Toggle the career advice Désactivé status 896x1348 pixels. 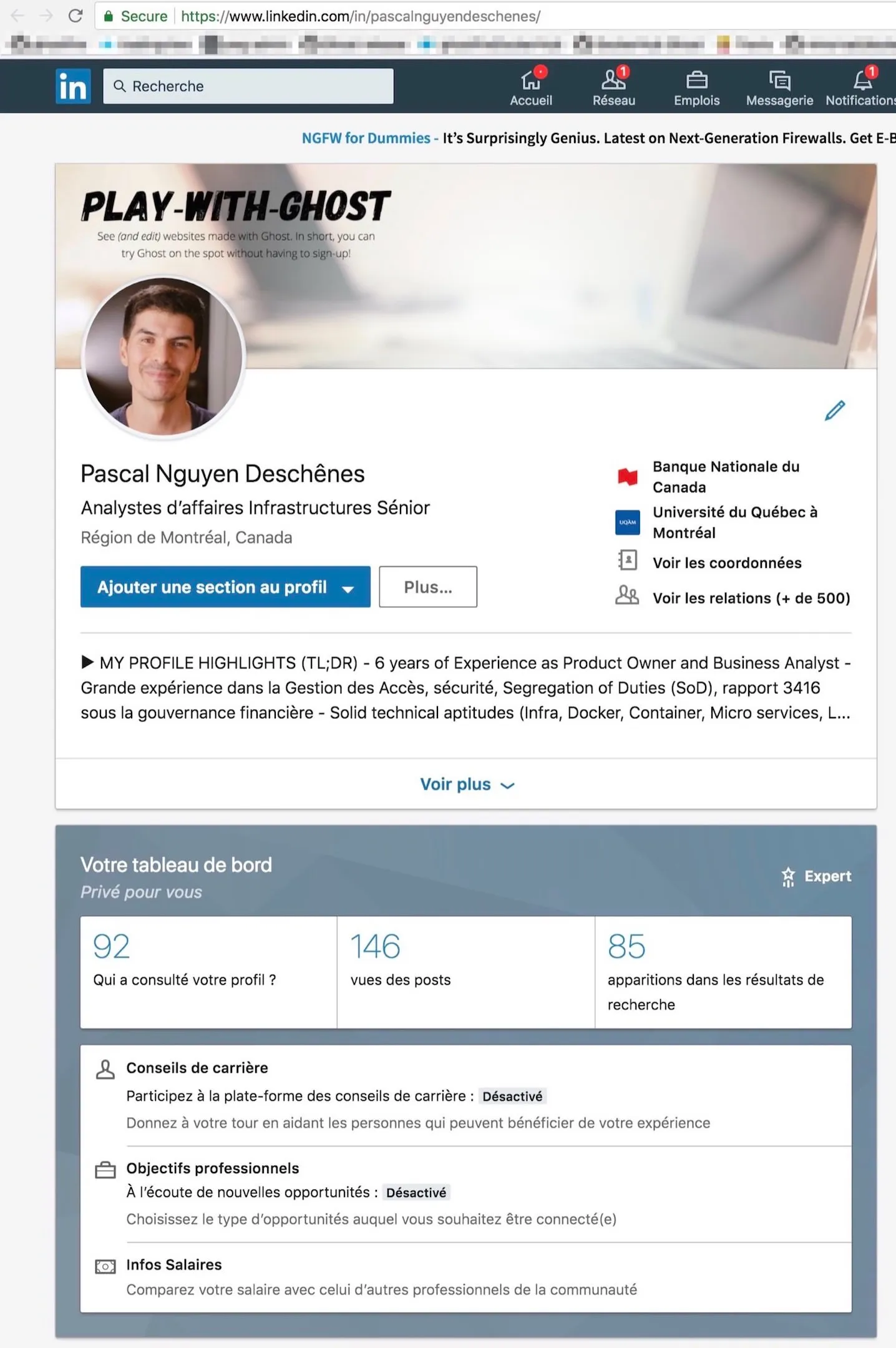click(x=512, y=1096)
